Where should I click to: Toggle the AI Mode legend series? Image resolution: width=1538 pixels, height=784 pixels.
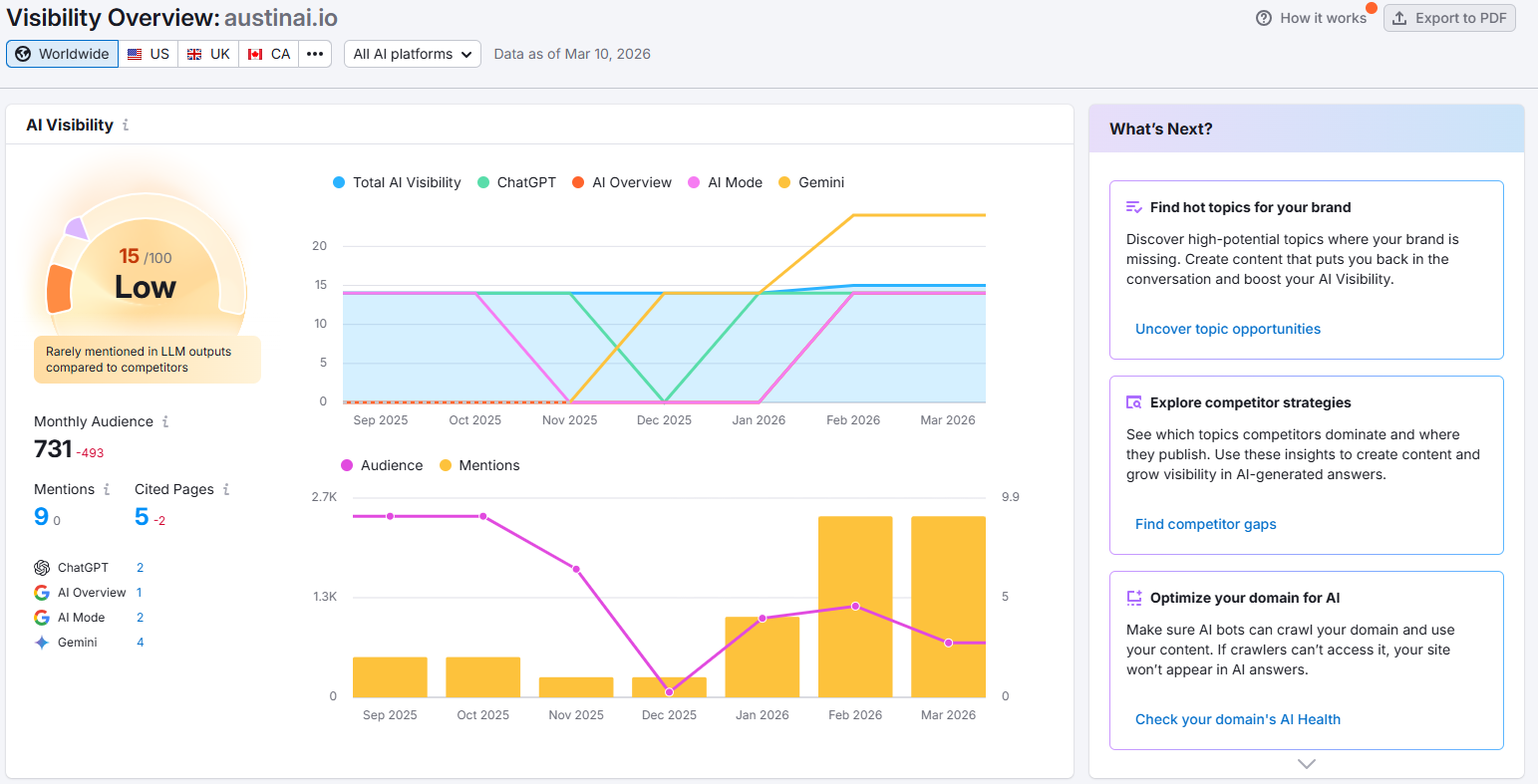(x=725, y=182)
